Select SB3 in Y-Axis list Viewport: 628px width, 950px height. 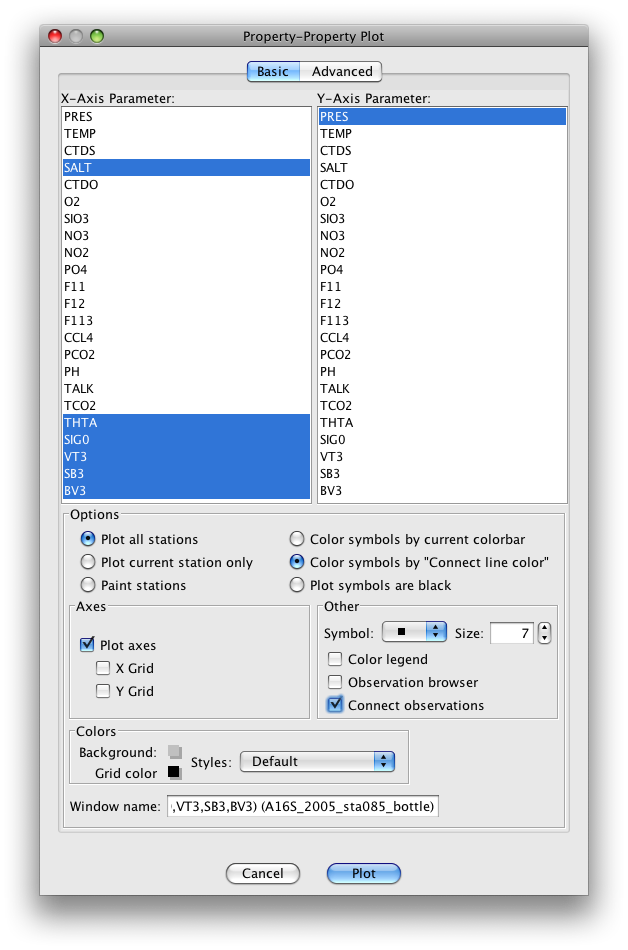(443, 473)
